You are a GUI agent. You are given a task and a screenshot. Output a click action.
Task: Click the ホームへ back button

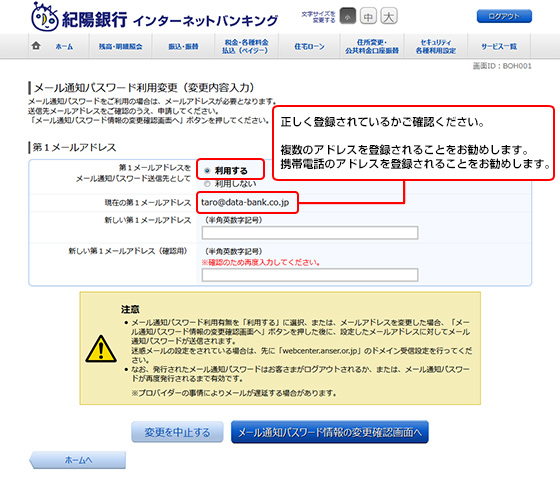tap(78, 460)
